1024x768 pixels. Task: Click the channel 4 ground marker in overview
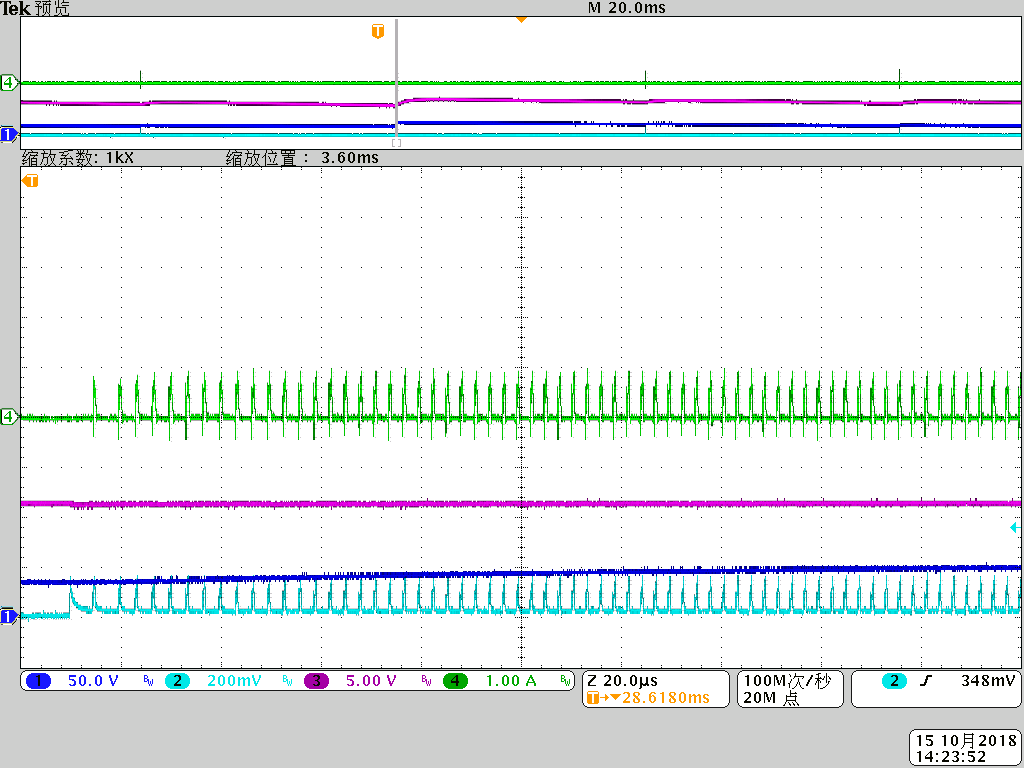click(9, 83)
